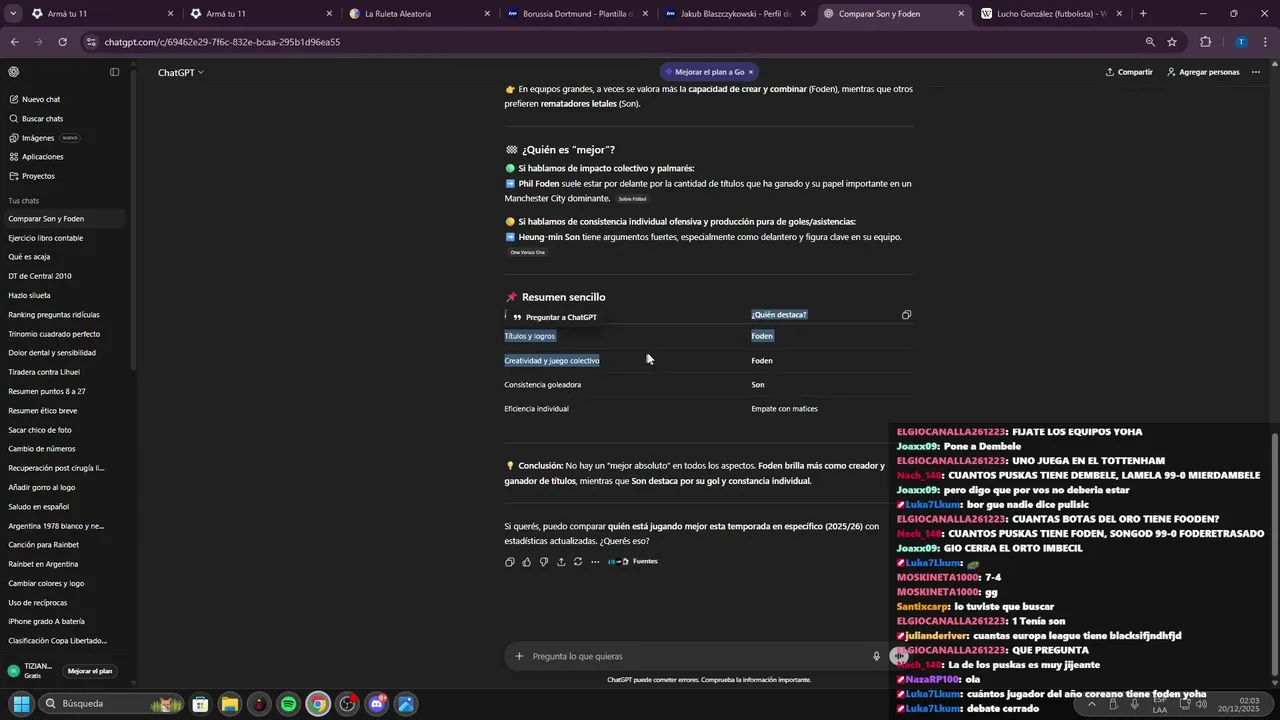
Task: Collapse the ChatGPT sidebar
Action: click(114, 72)
